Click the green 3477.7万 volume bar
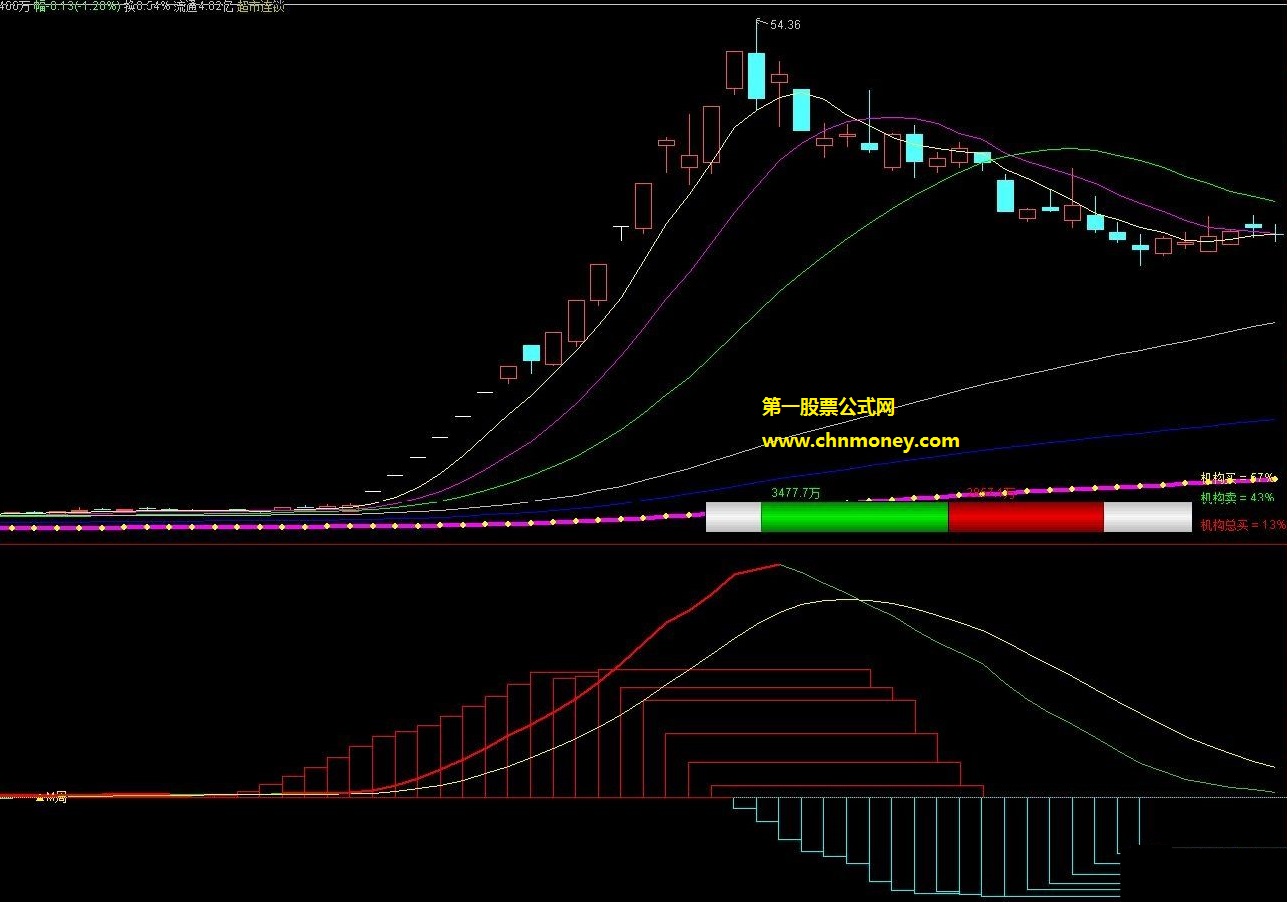1287x902 pixels. click(854, 516)
